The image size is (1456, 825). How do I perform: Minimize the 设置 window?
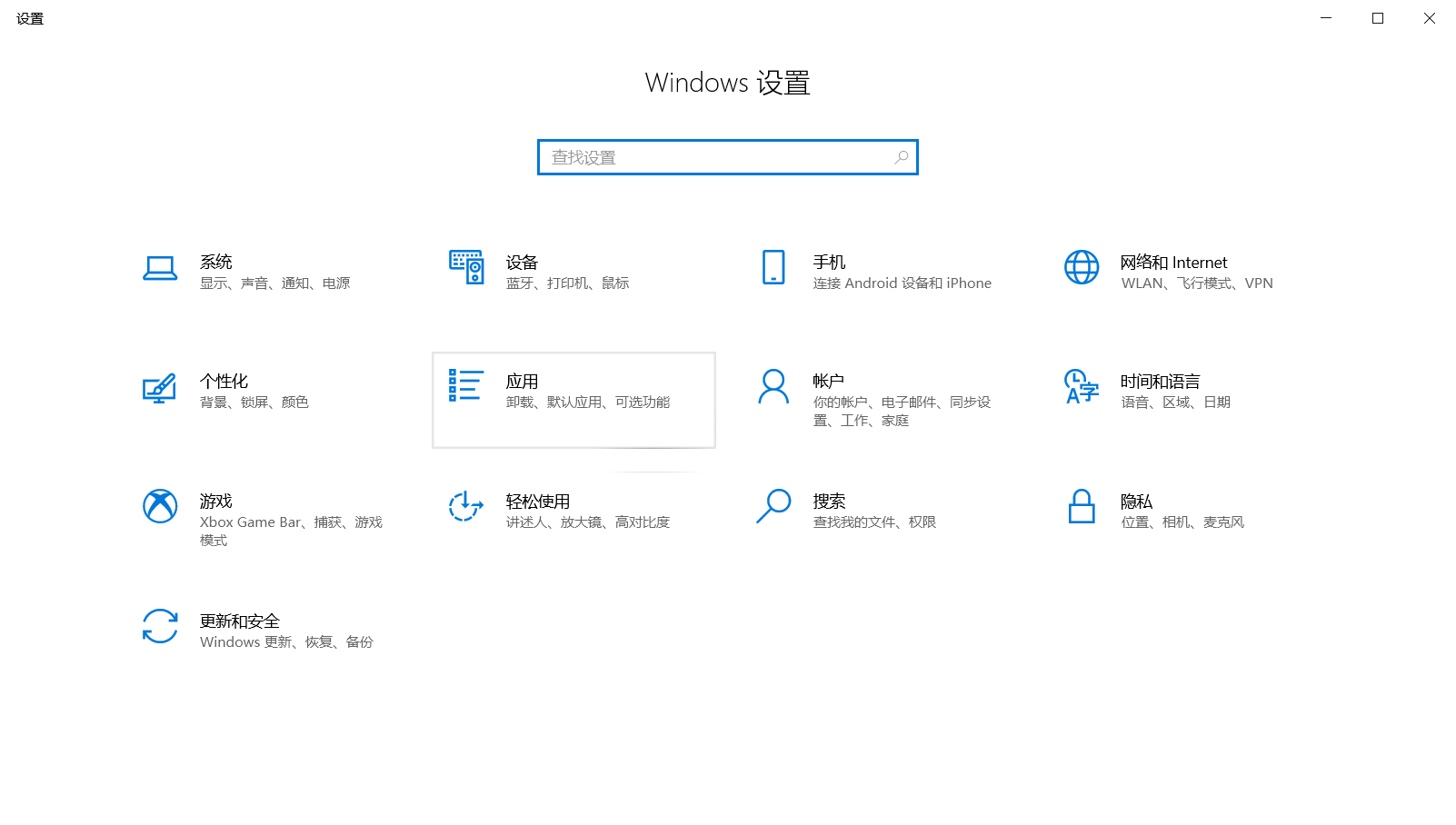1326,18
